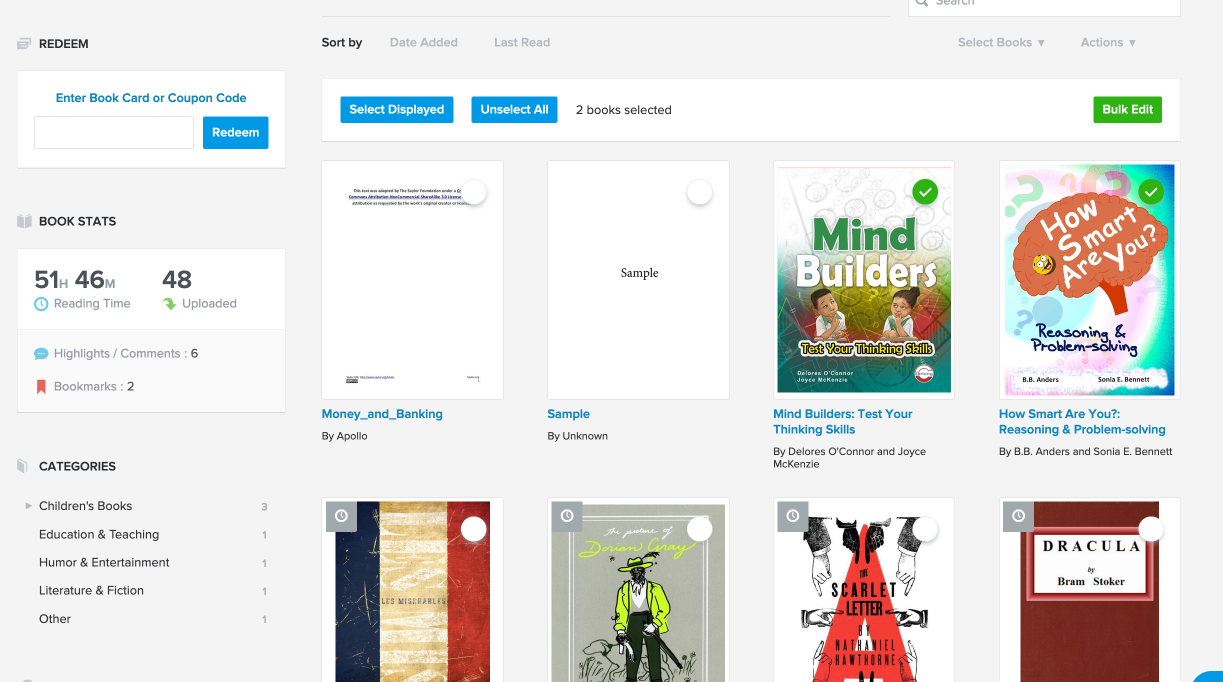Image resolution: width=1223 pixels, height=682 pixels.
Task: Click the Uploaded green arrow icon
Action: click(x=169, y=304)
